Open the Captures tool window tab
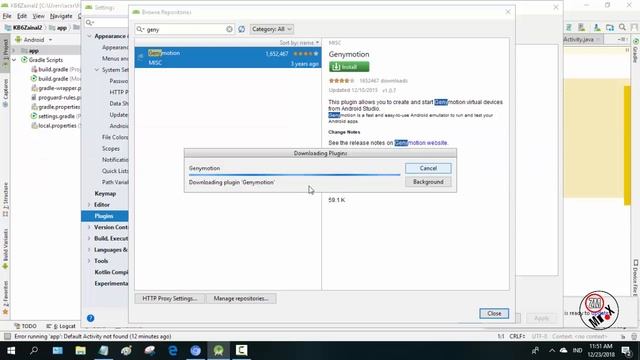Screen dimensions: 640x360 click(5, 92)
